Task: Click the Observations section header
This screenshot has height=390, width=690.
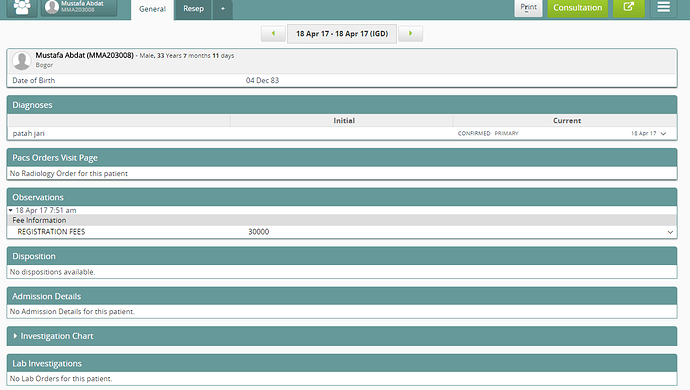Action: coord(342,197)
